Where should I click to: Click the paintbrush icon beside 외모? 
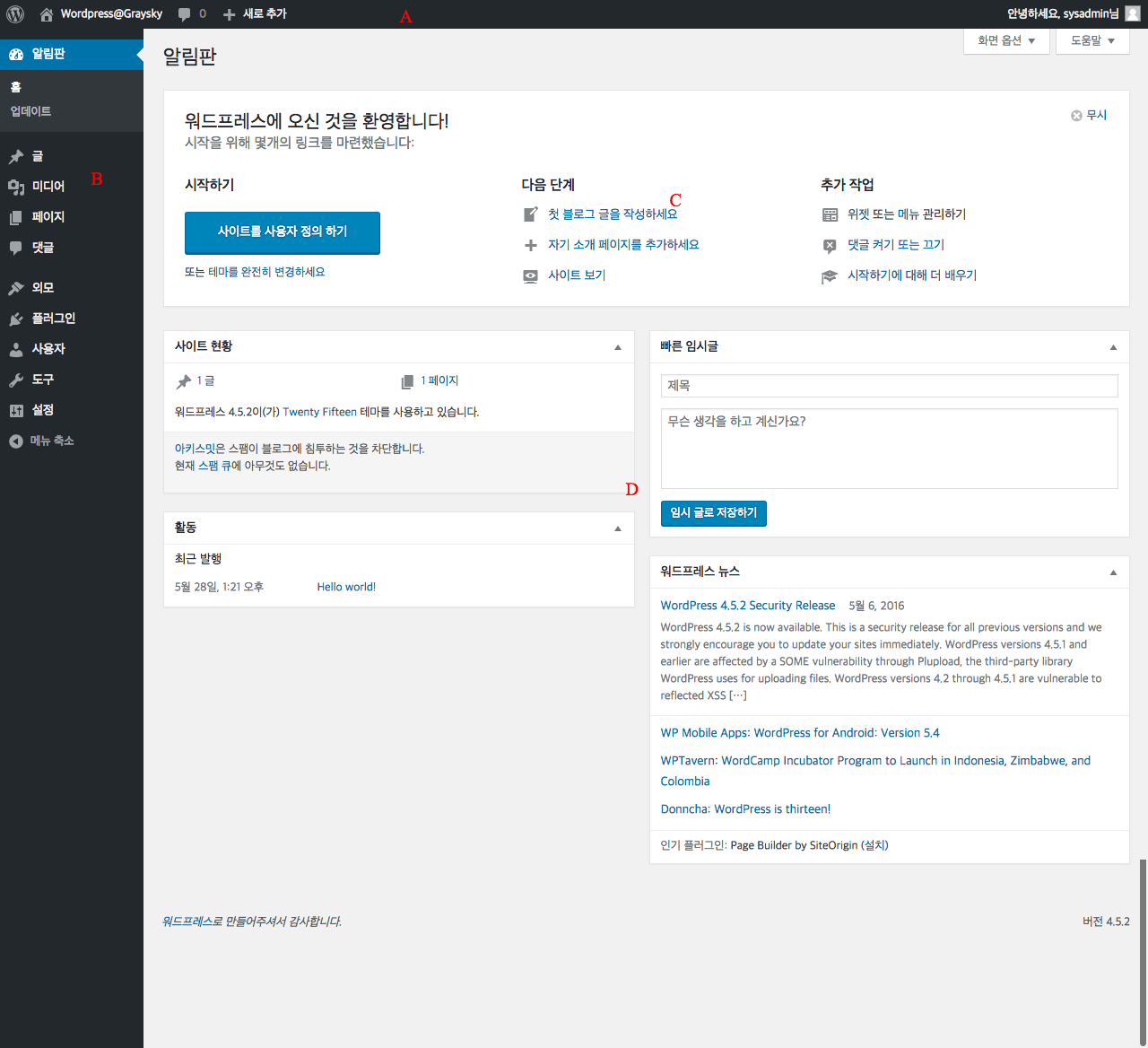coord(16,288)
